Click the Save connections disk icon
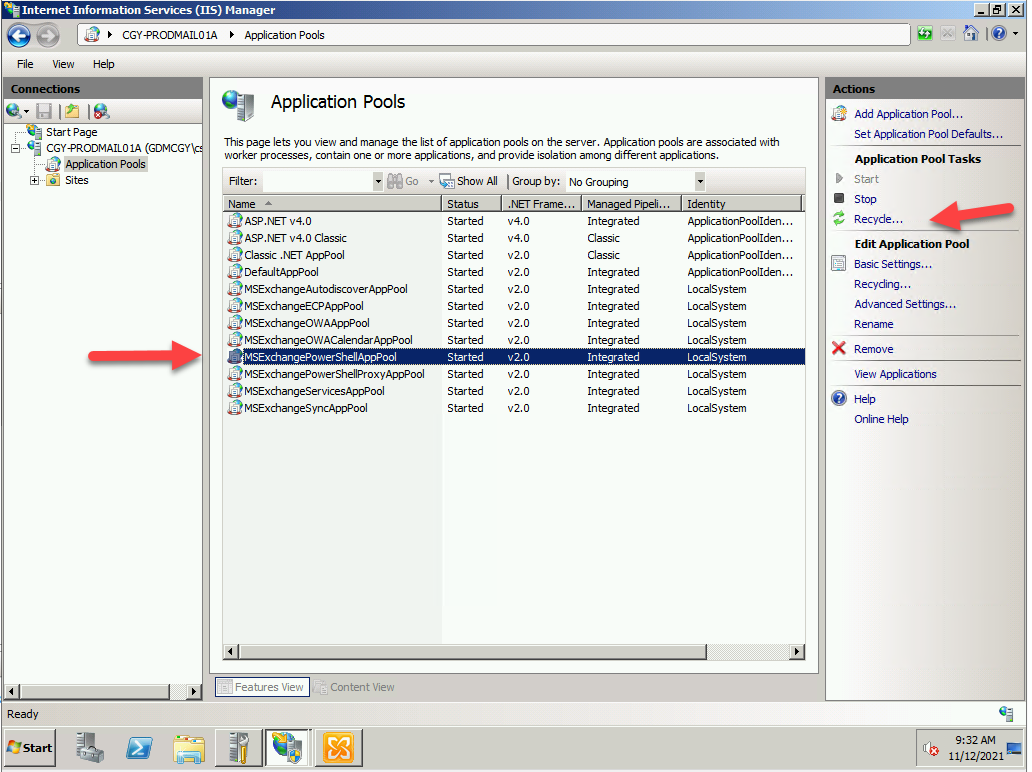The width and height of the screenshot is (1032, 772). coord(44,111)
